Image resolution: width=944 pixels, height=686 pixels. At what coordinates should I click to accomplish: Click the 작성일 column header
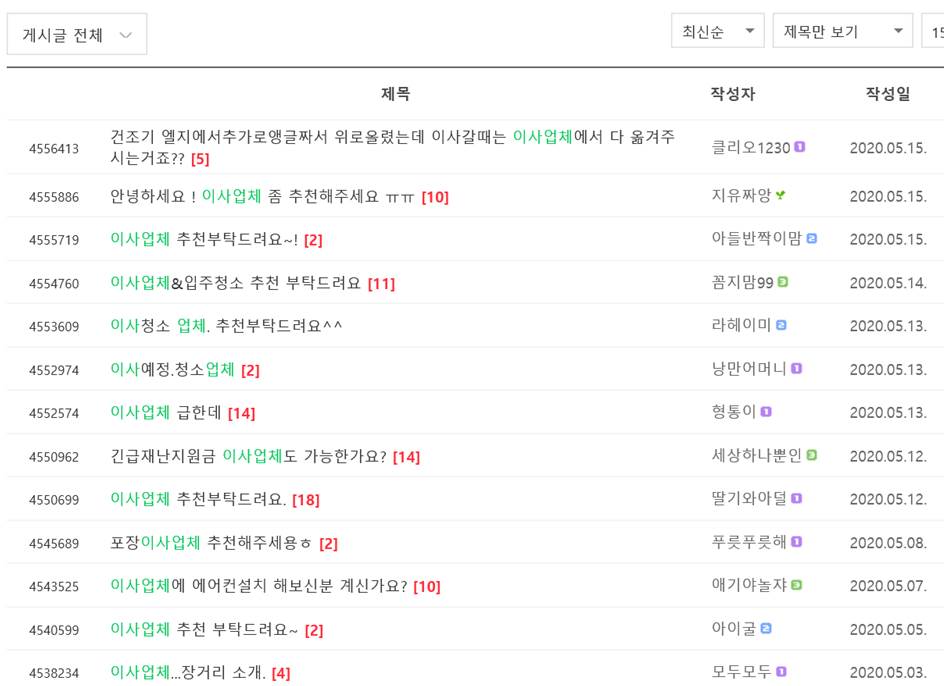pyautogui.click(x=888, y=94)
